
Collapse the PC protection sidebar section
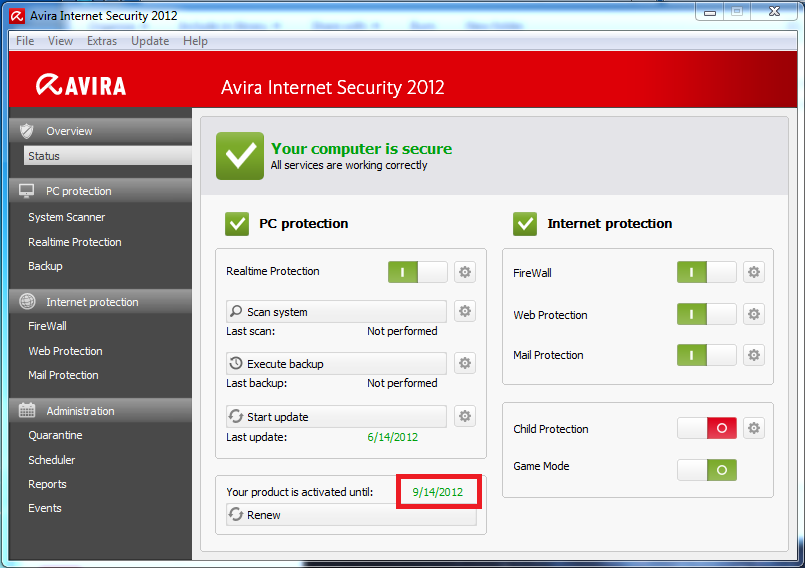point(101,191)
